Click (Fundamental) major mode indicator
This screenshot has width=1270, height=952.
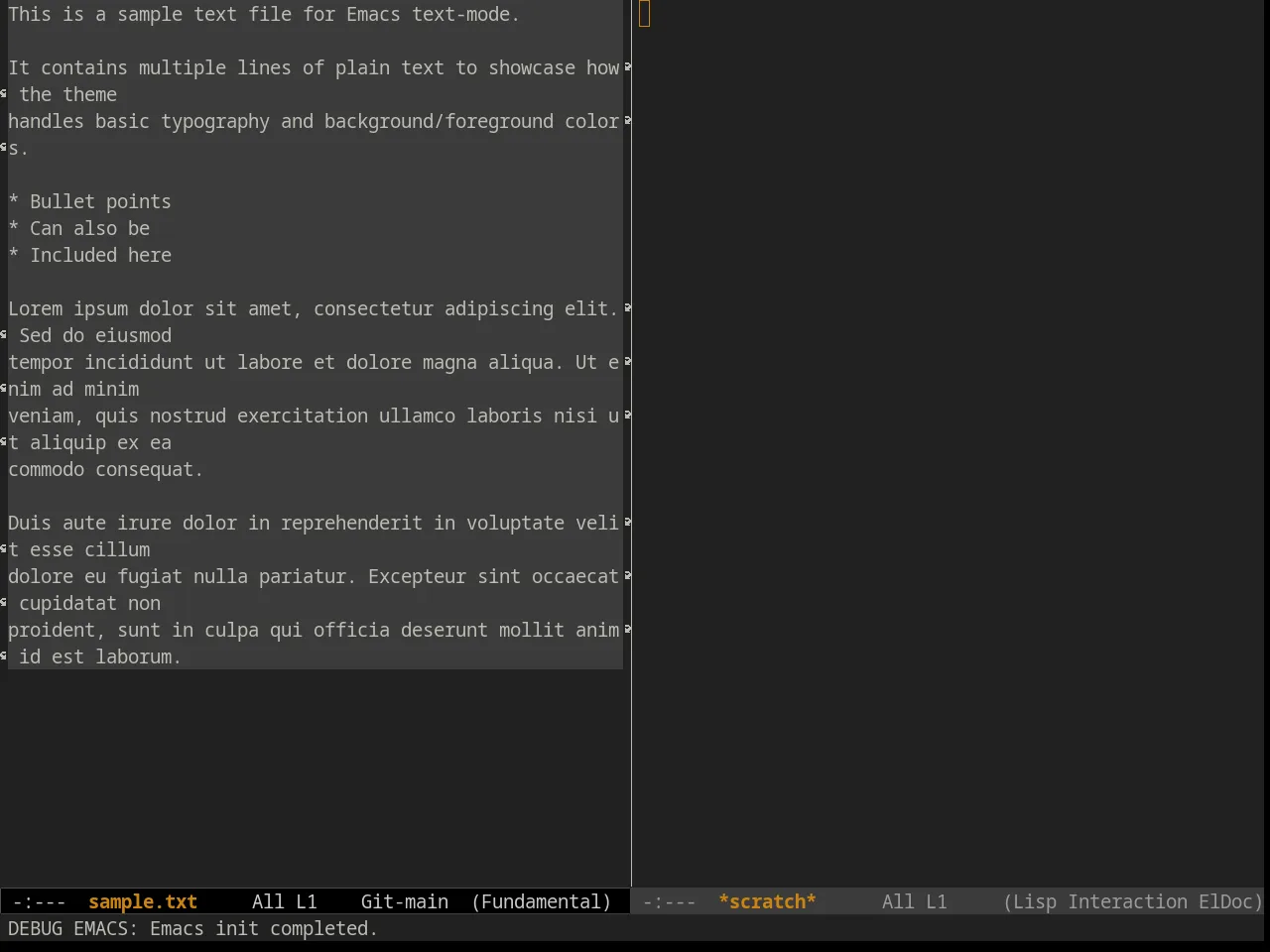pyautogui.click(x=542, y=901)
